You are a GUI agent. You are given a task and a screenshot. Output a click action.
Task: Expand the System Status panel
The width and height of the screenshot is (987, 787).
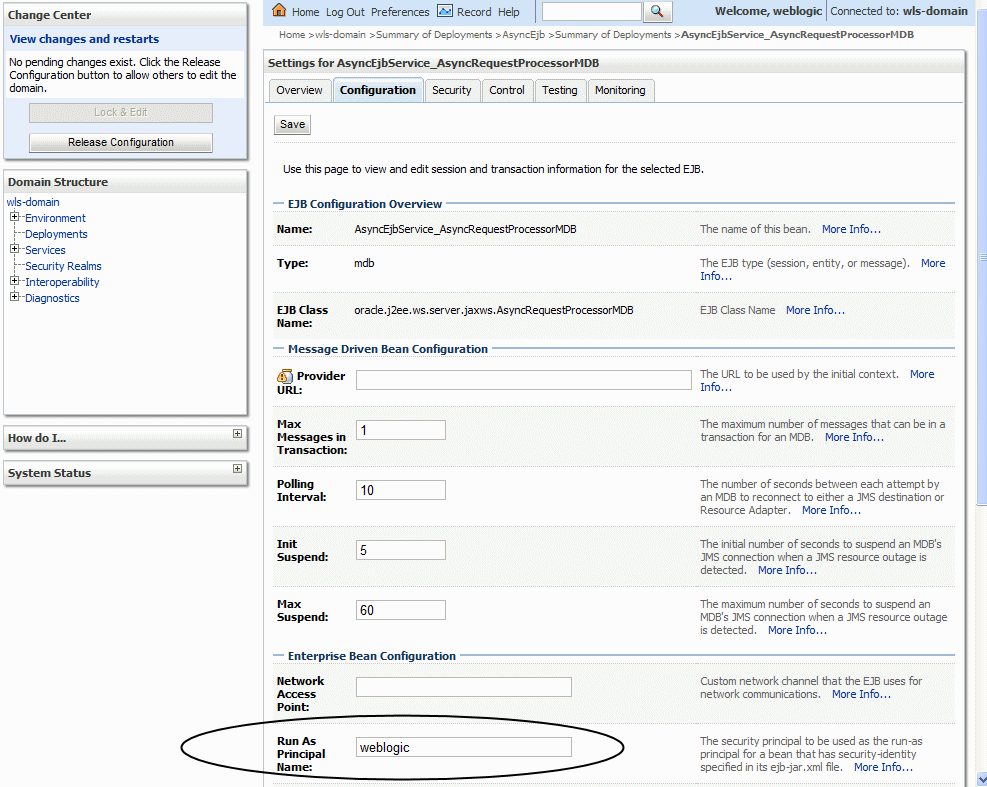[237, 468]
